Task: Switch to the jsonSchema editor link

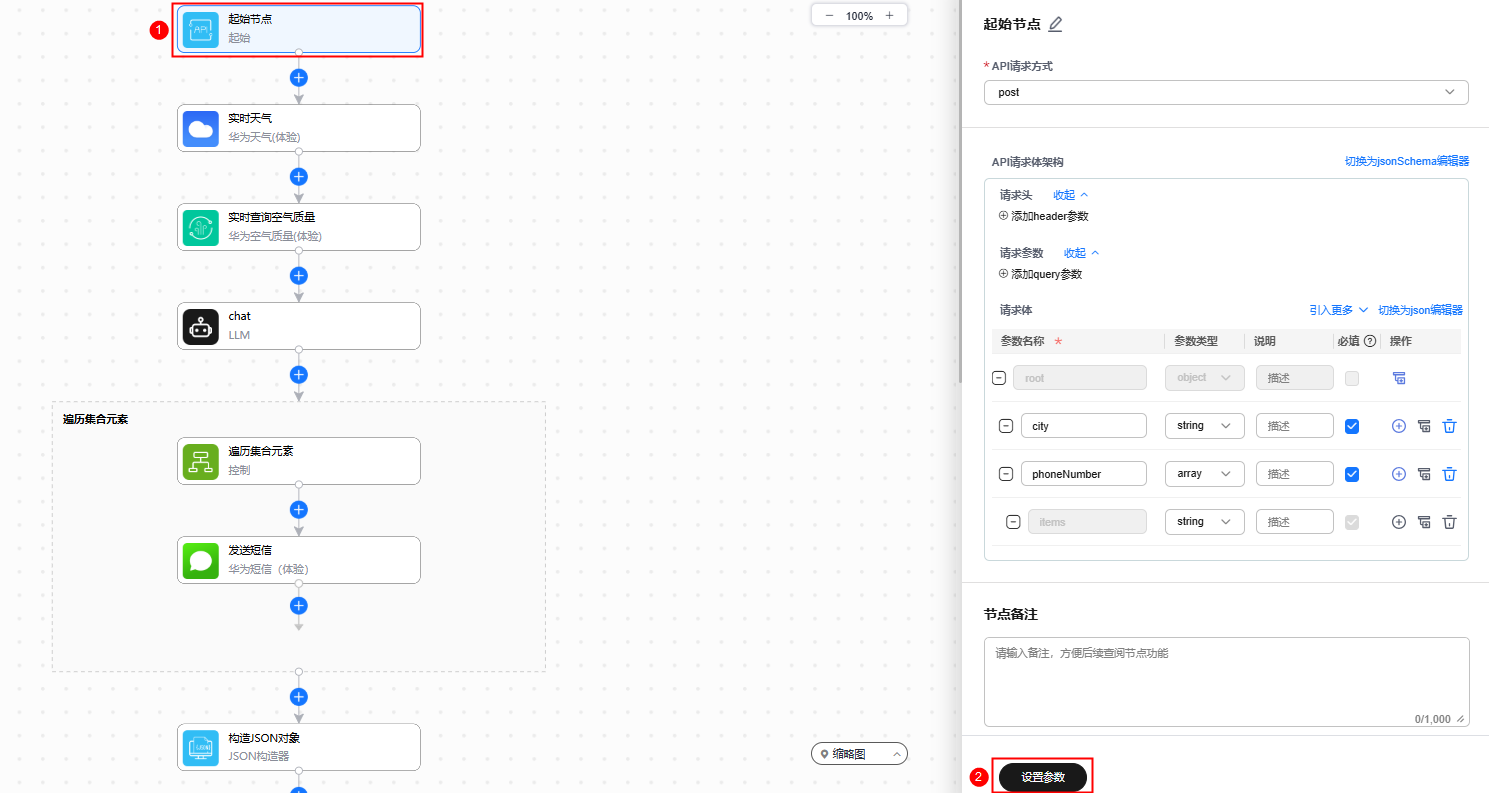Action: click(1406, 161)
